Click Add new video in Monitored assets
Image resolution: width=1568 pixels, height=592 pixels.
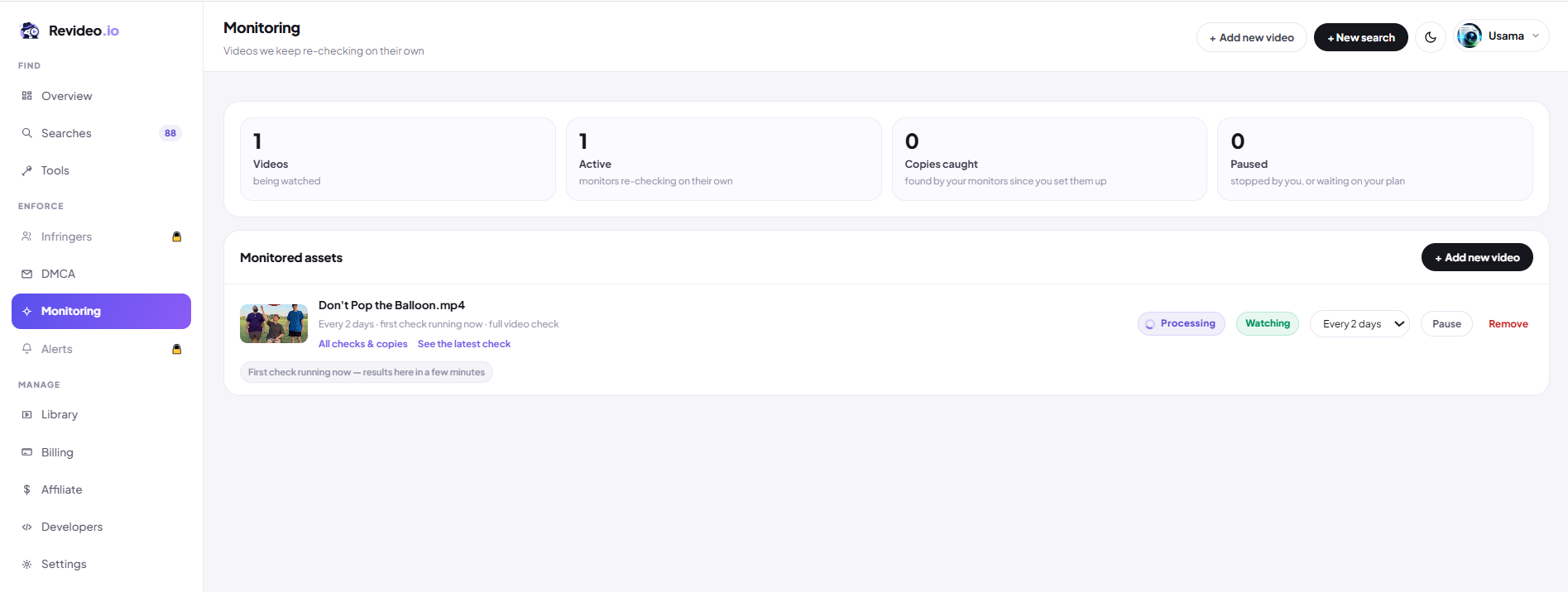click(x=1477, y=257)
